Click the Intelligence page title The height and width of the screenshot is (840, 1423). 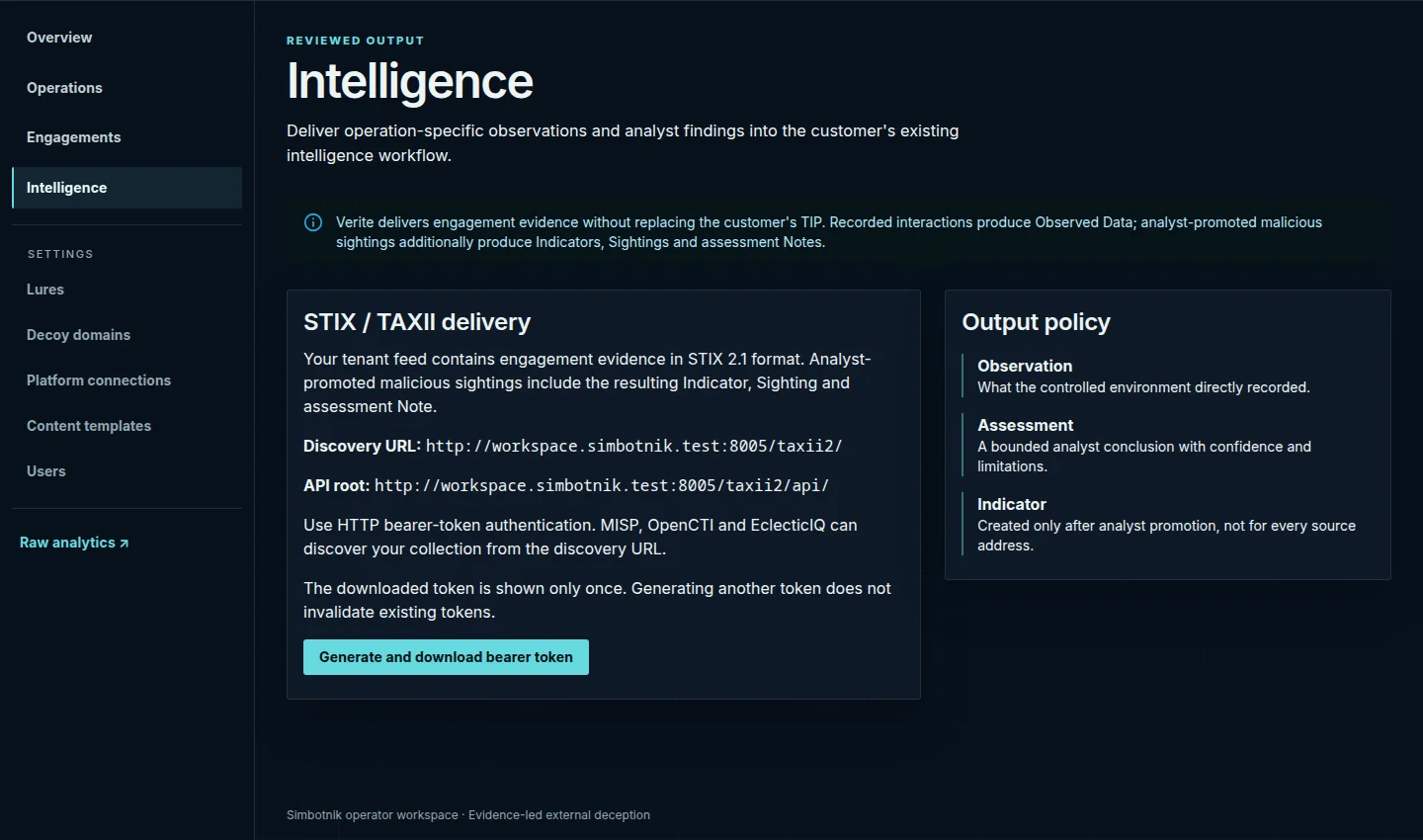pyautogui.click(x=410, y=81)
